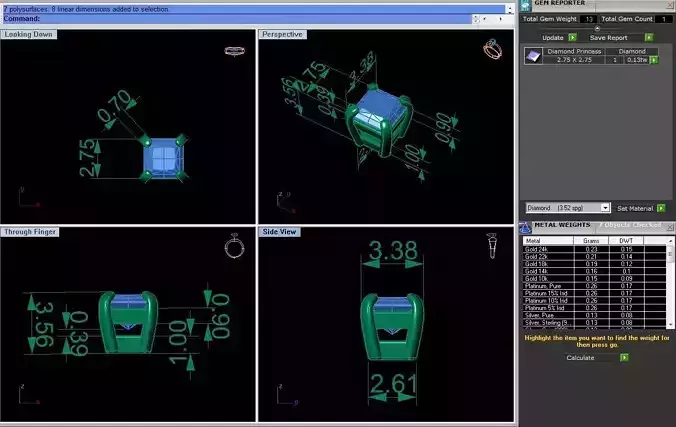The width and height of the screenshot is (676, 427).
Task: Click the green Set Material go arrow
Action: tap(661, 208)
